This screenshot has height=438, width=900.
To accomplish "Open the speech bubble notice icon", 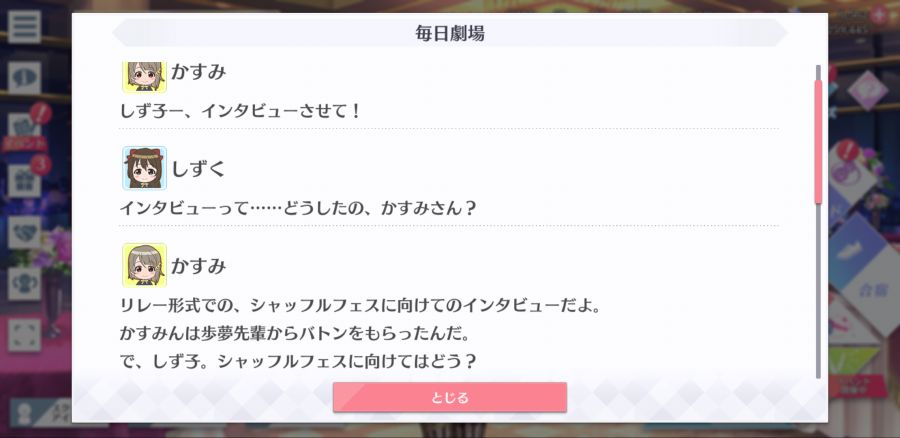I will (x=24, y=77).
